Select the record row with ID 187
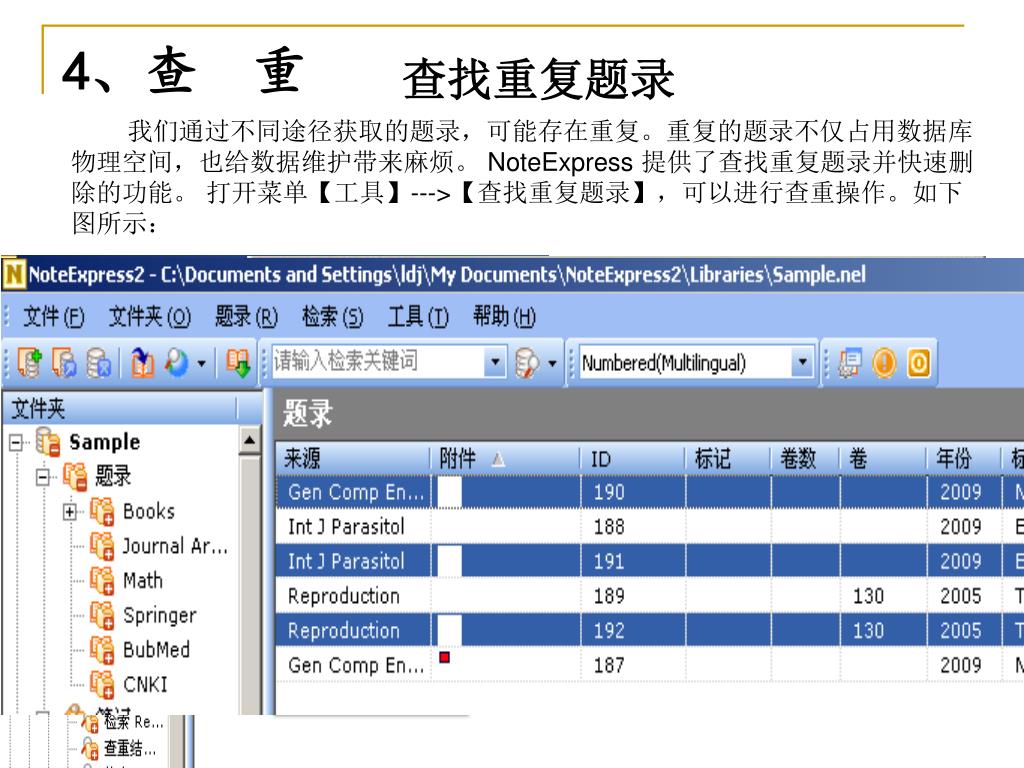 pyautogui.click(x=650, y=665)
